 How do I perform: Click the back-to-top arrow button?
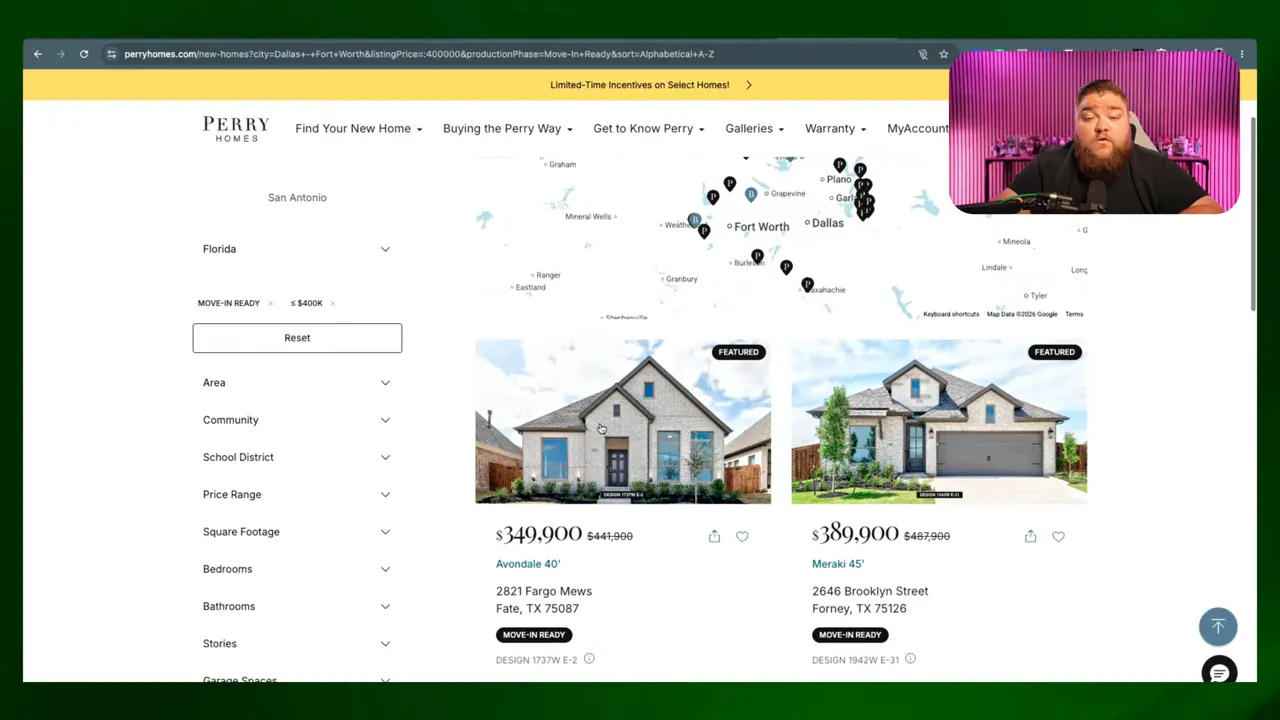(x=1218, y=626)
